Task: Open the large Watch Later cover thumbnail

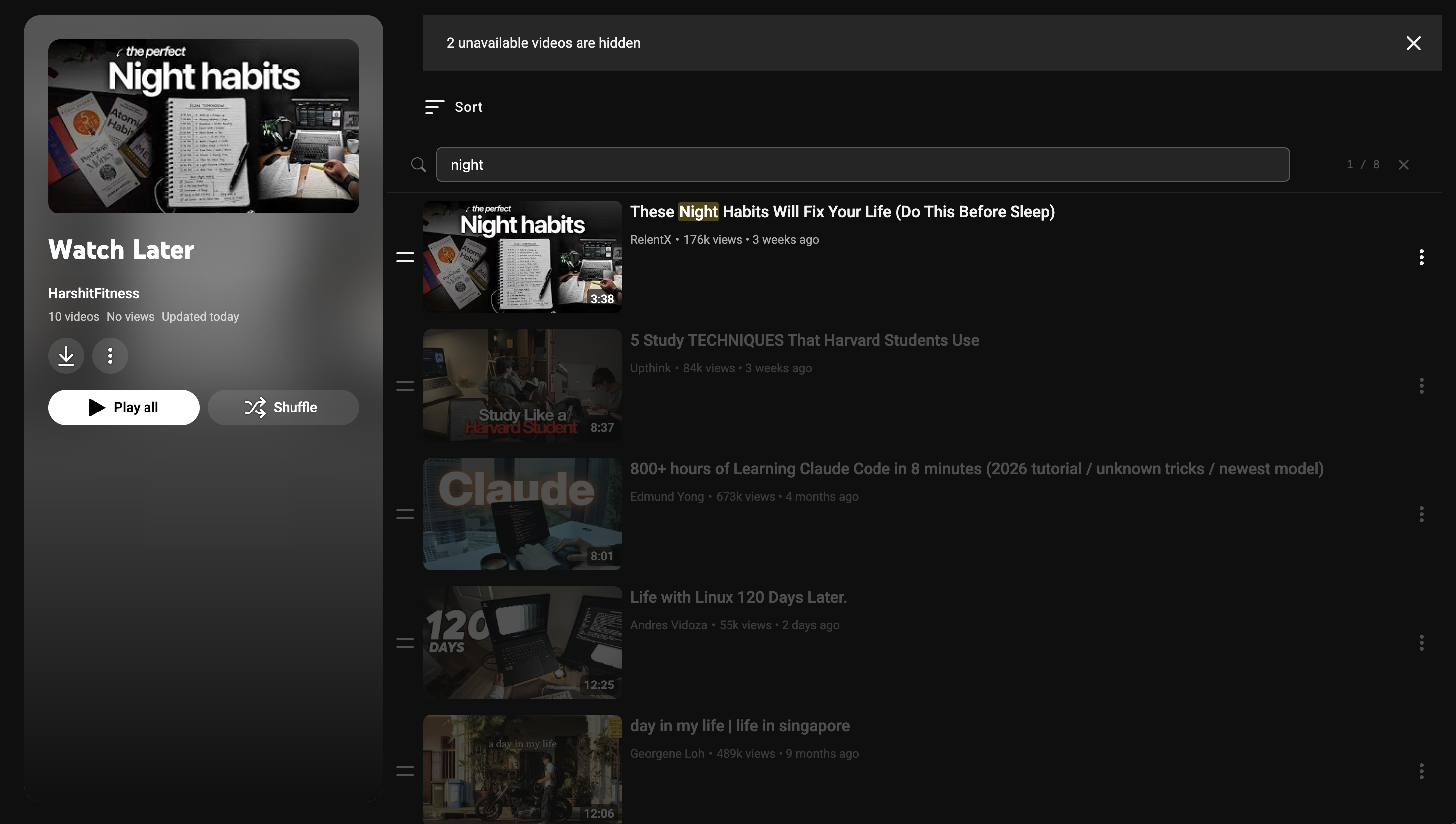Action: (203, 126)
